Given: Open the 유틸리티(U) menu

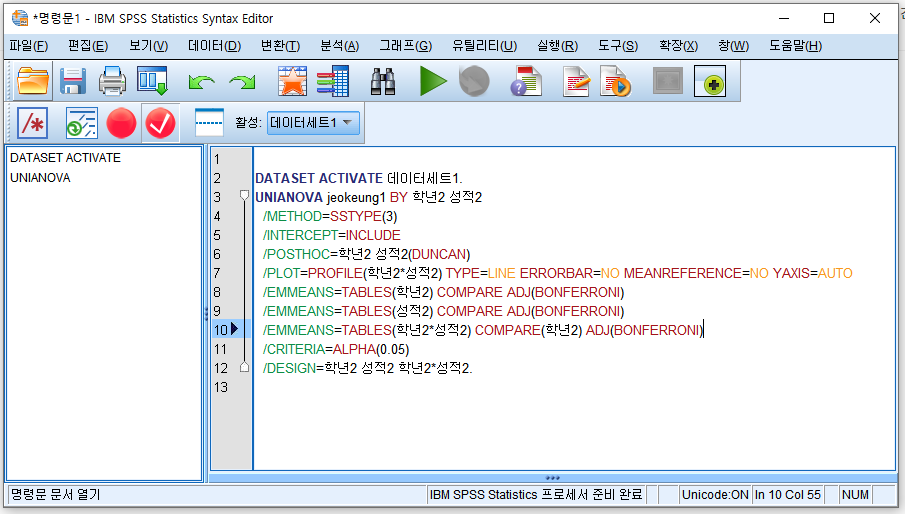Looking at the screenshot, I should 484,46.
